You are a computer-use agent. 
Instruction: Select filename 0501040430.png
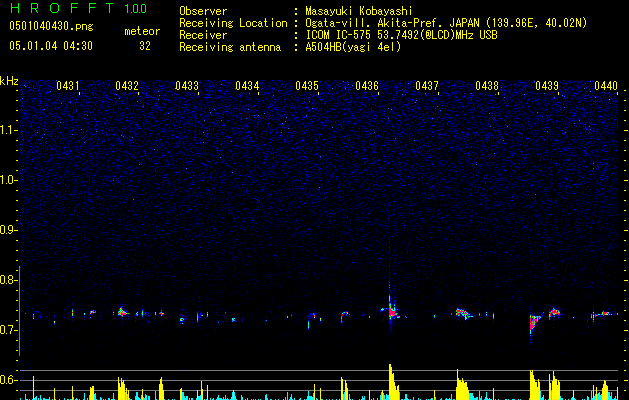coord(51,26)
